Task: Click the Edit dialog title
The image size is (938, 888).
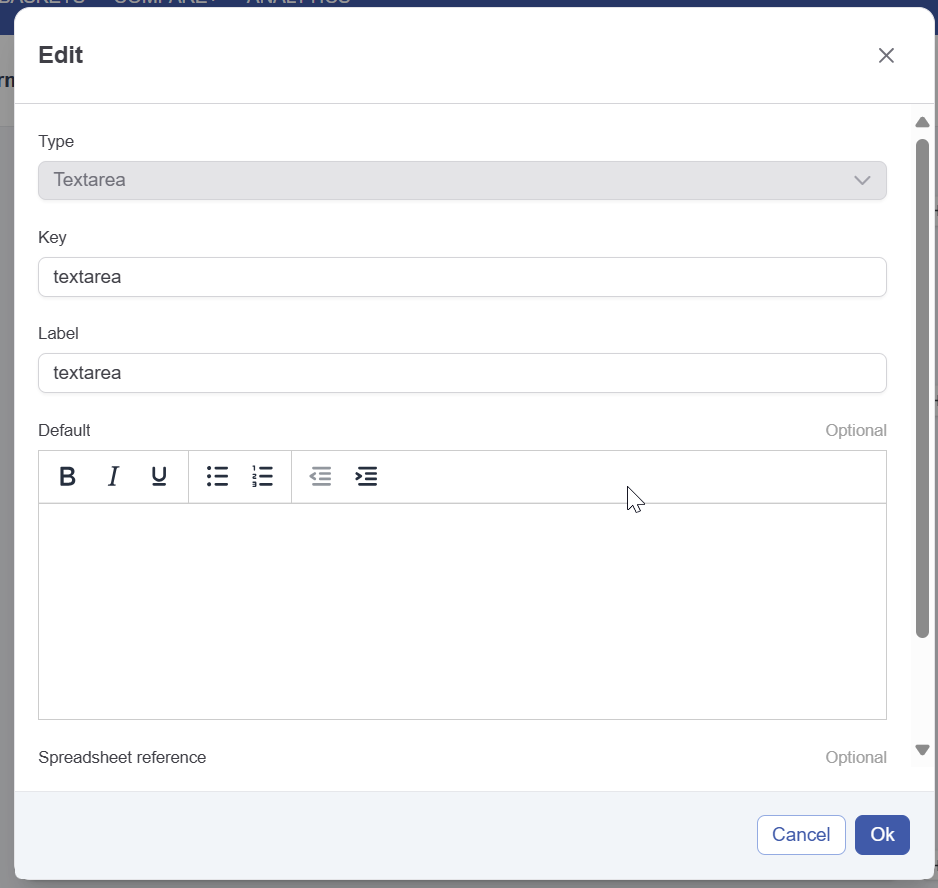Action: point(61,56)
